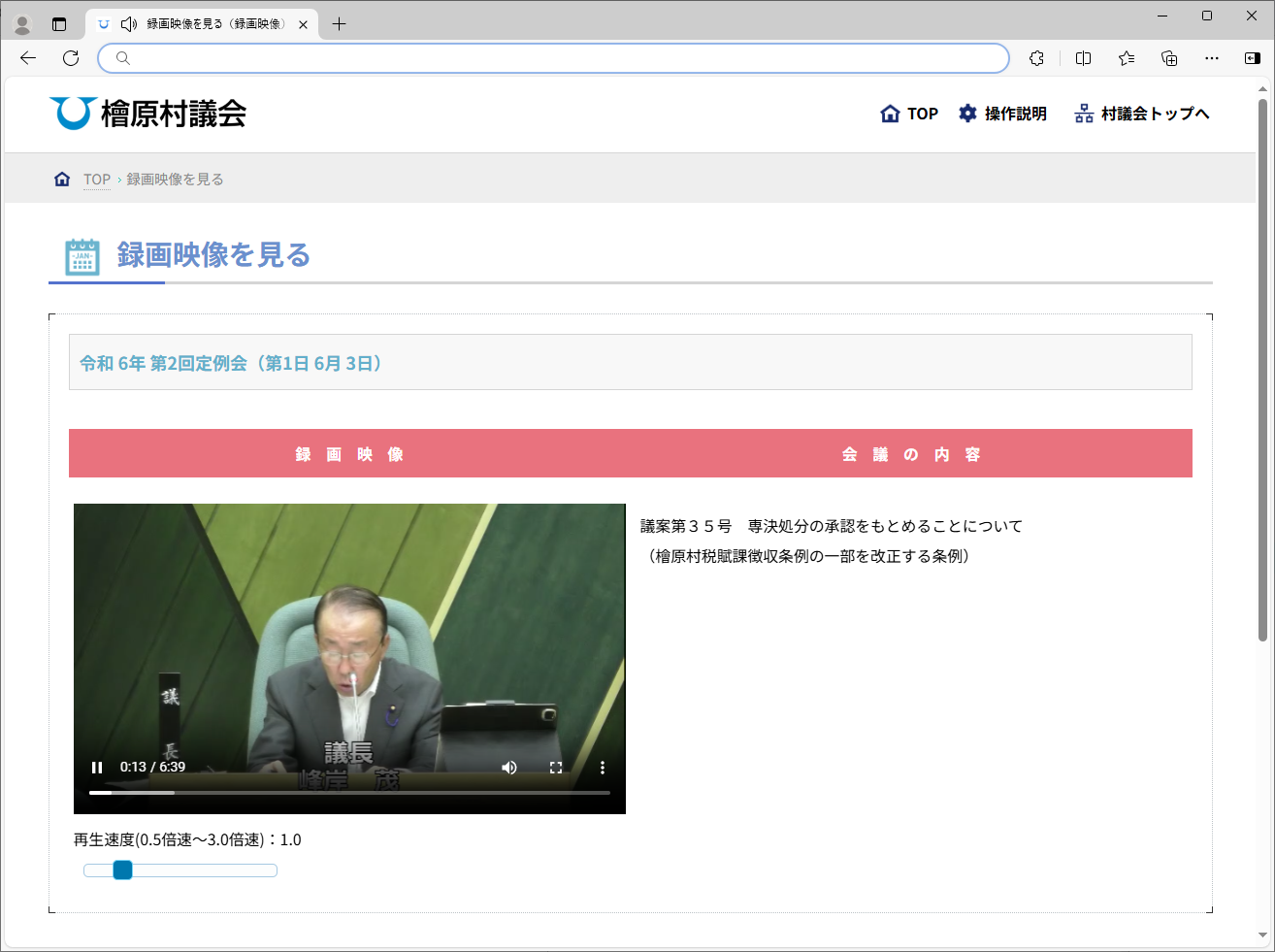Open the TOP link in header navigation
1275x952 pixels.
(909, 114)
